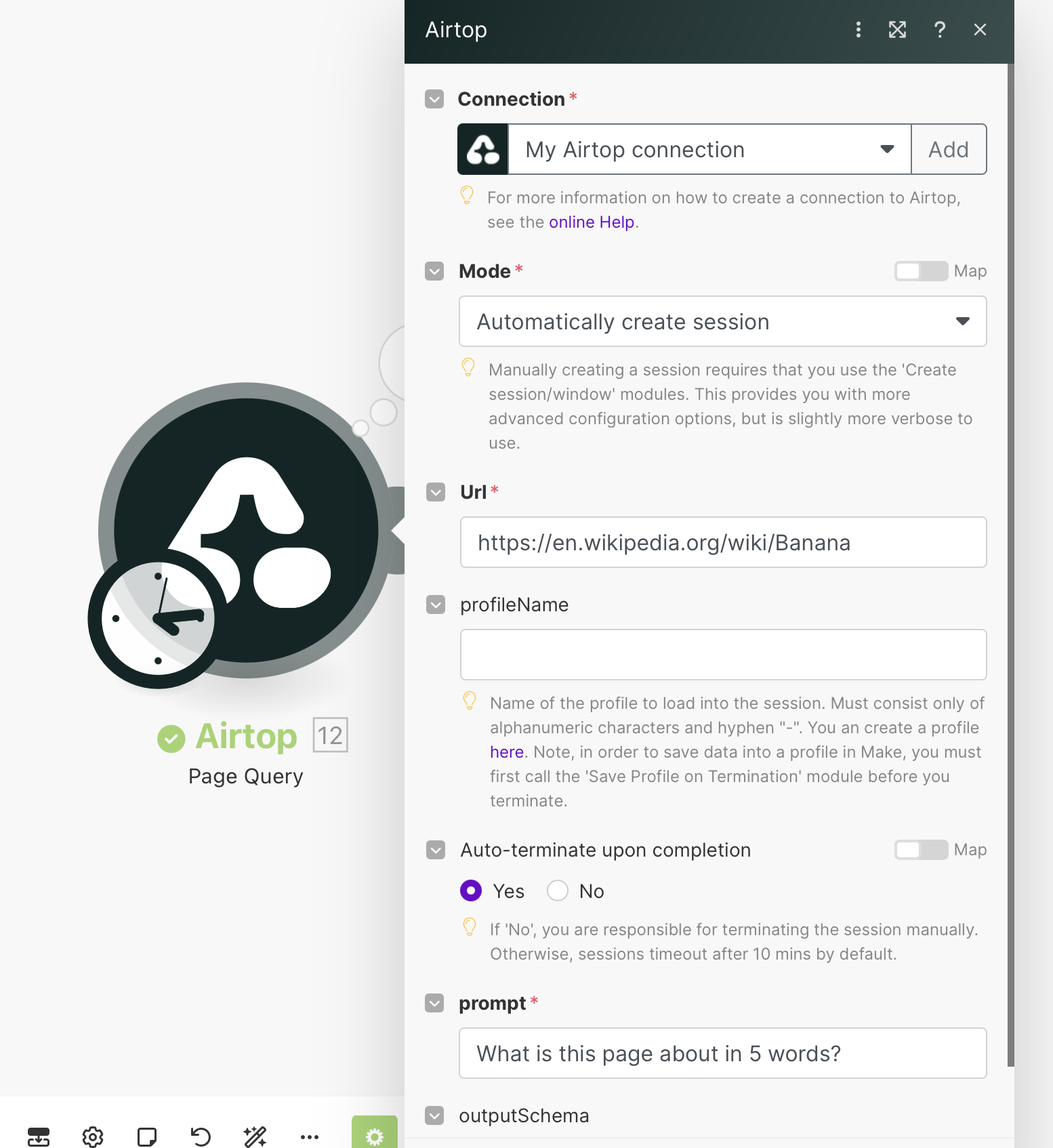
Task: Open help with the question mark icon
Action: point(939,30)
